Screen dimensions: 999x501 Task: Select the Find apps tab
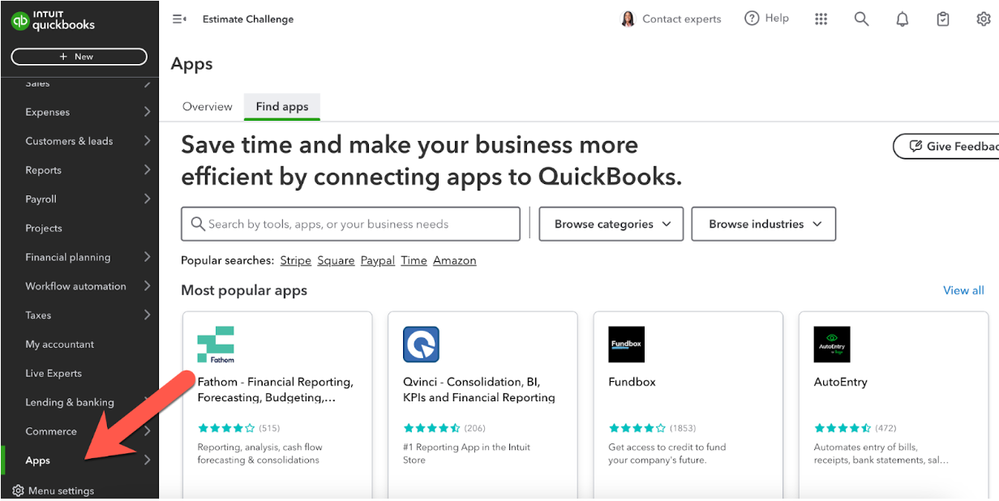click(x=282, y=107)
